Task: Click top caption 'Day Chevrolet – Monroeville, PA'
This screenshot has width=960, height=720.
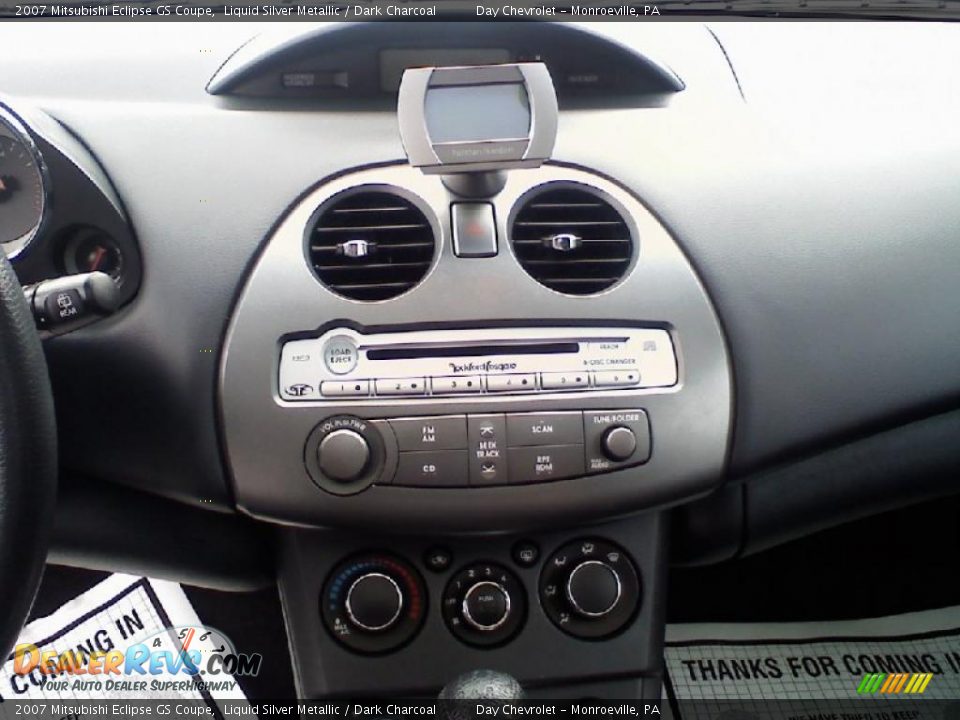Action: [568, 10]
